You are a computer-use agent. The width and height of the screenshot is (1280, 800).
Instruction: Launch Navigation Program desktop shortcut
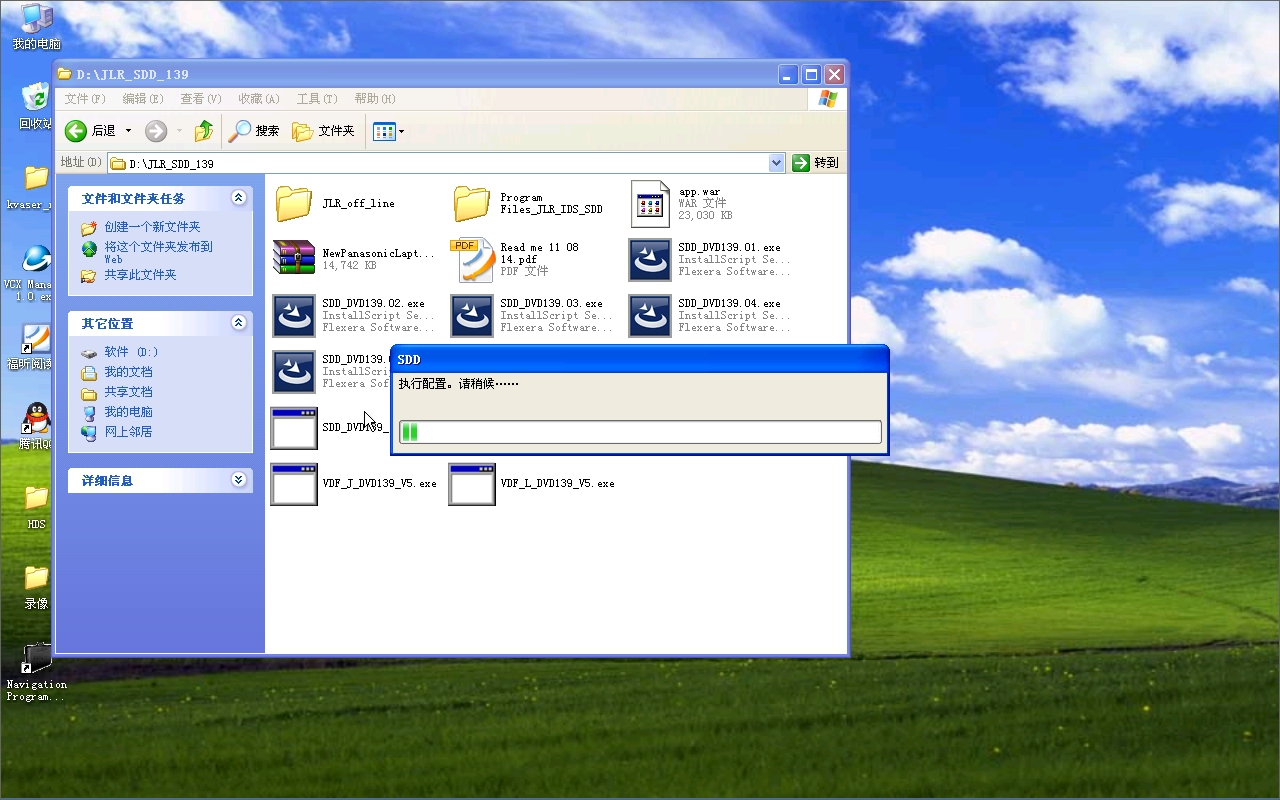point(36,672)
